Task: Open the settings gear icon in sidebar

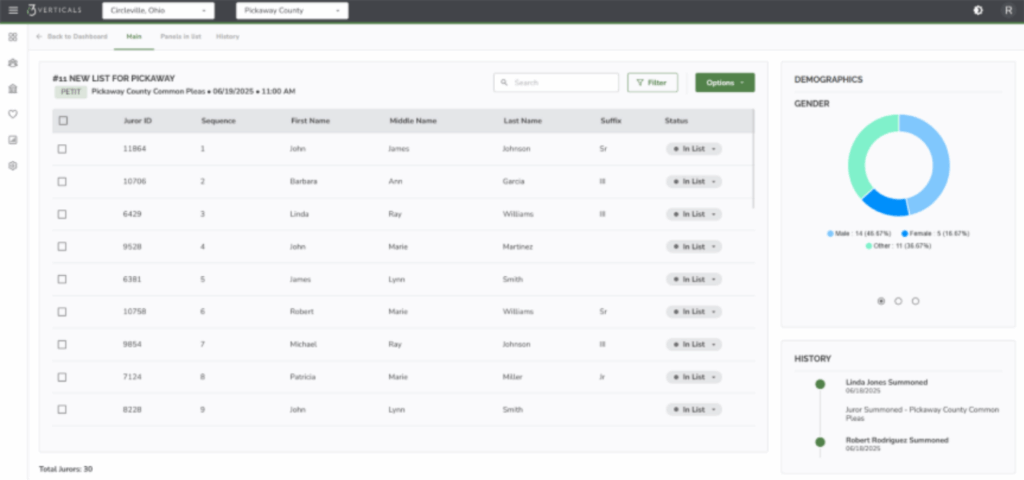Action: (x=13, y=166)
